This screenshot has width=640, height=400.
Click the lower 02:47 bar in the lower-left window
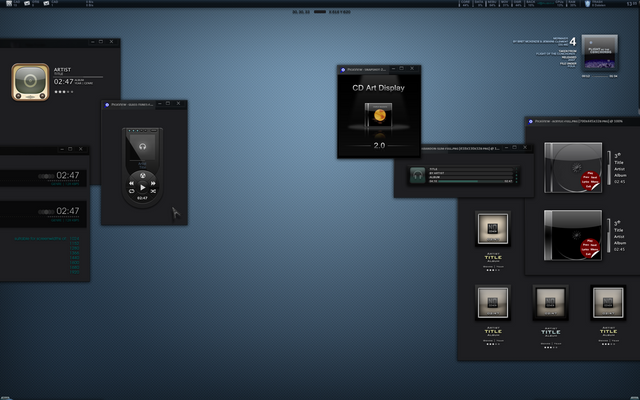coord(43,213)
